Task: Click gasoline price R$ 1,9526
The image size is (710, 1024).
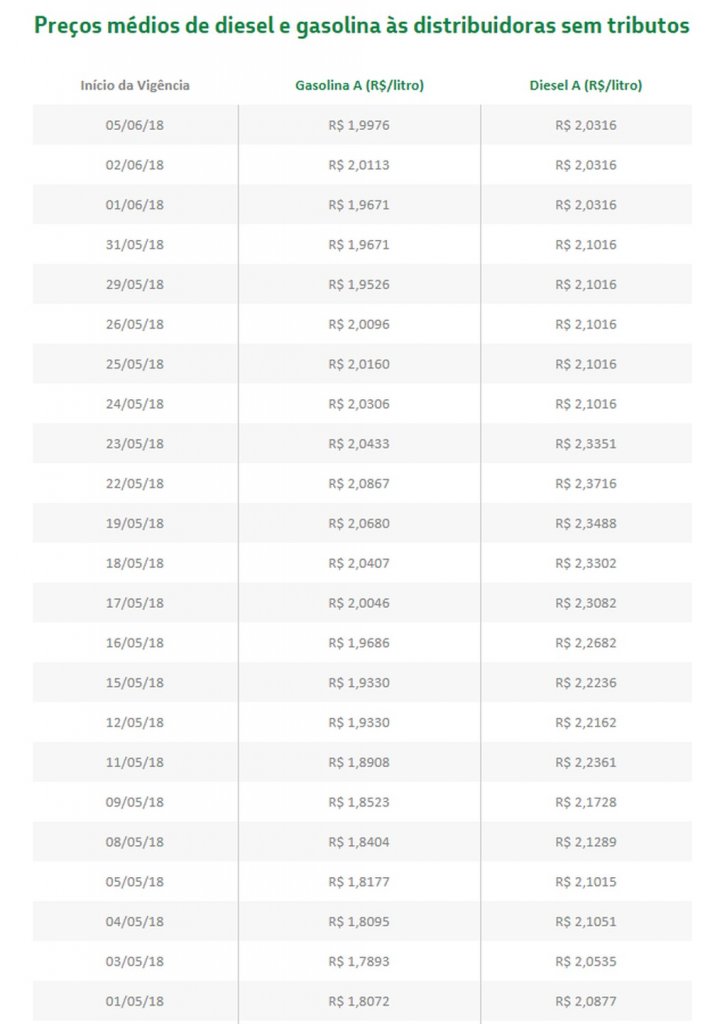Action: click(x=359, y=285)
